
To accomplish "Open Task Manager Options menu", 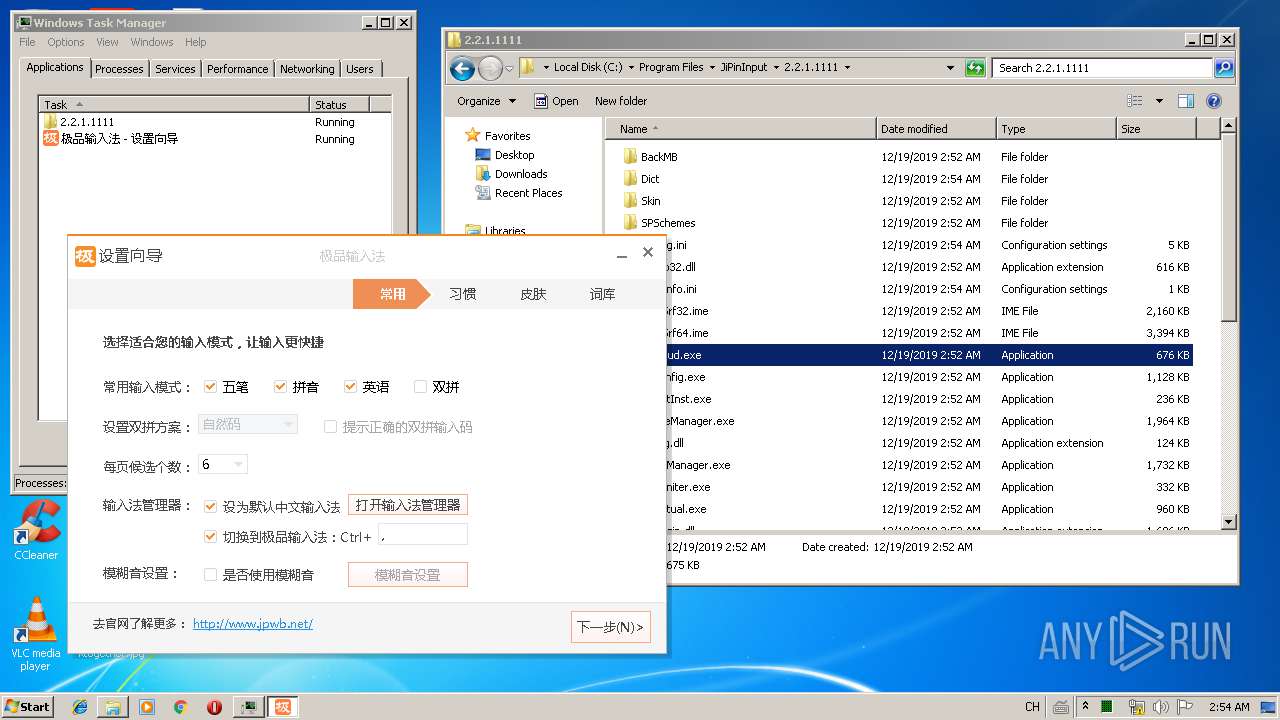I will [x=66, y=42].
